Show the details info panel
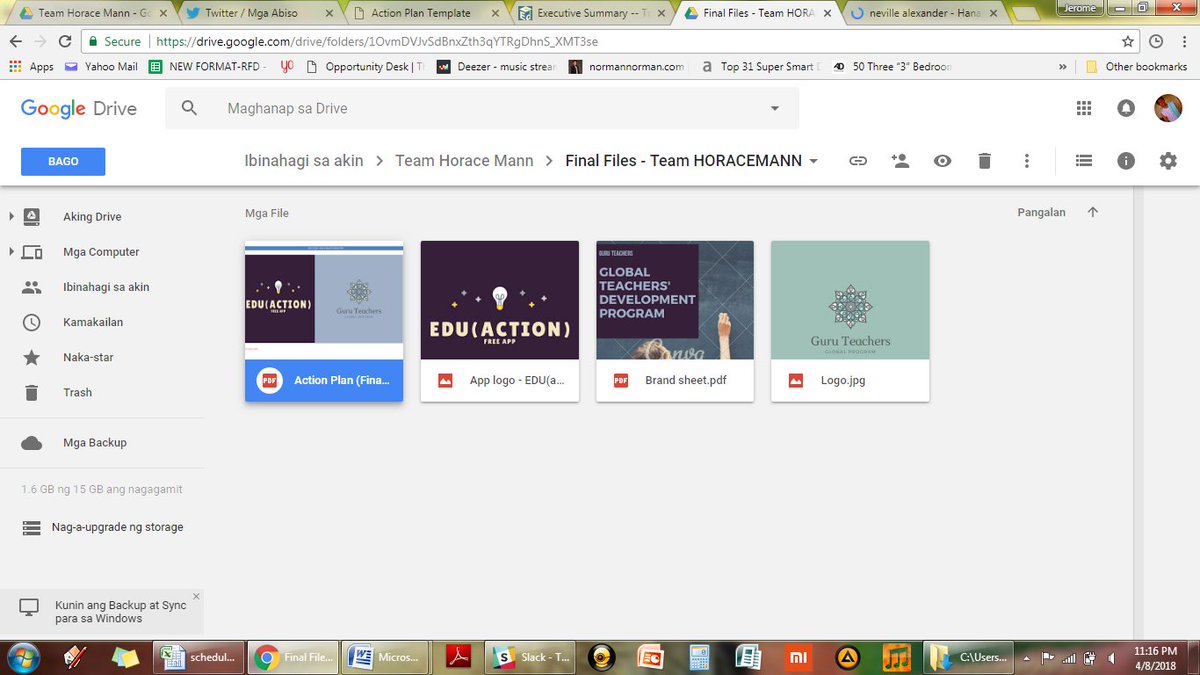The height and width of the screenshot is (675, 1200). pos(1126,161)
